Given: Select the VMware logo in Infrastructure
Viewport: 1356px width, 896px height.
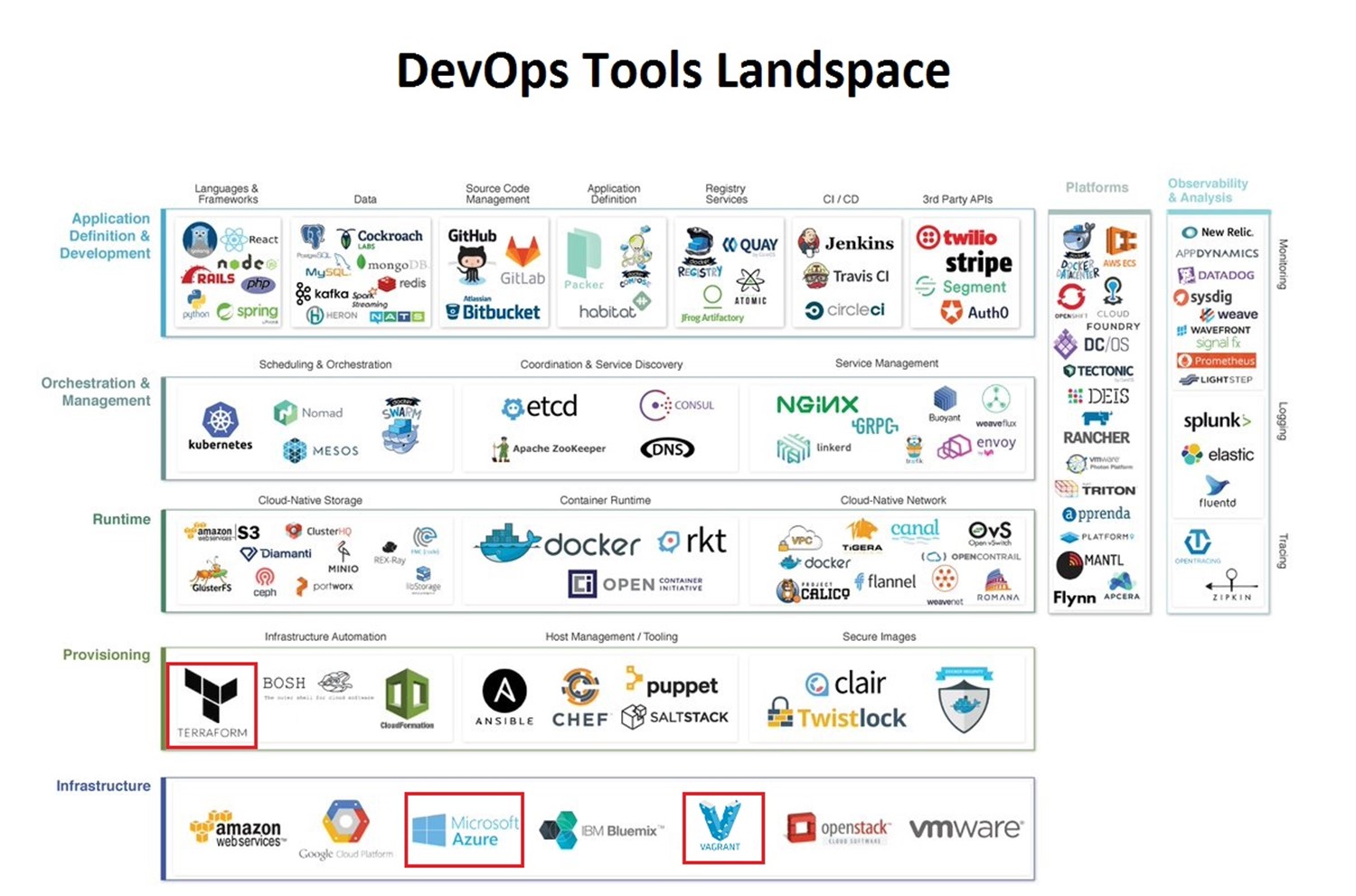Looking at the screenshot, I should pos(966,828).
